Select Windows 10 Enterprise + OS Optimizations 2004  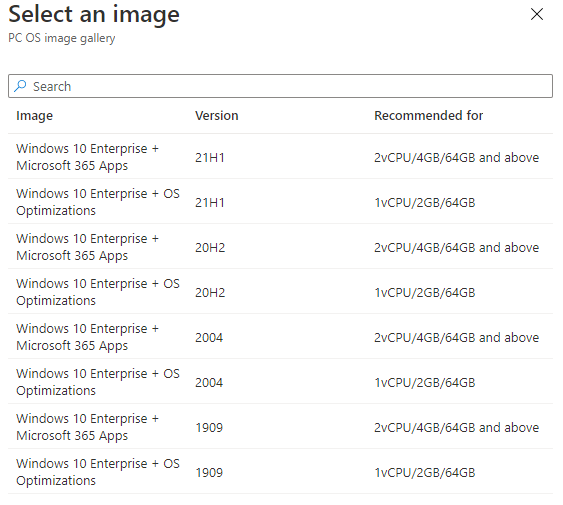point(280,381)
